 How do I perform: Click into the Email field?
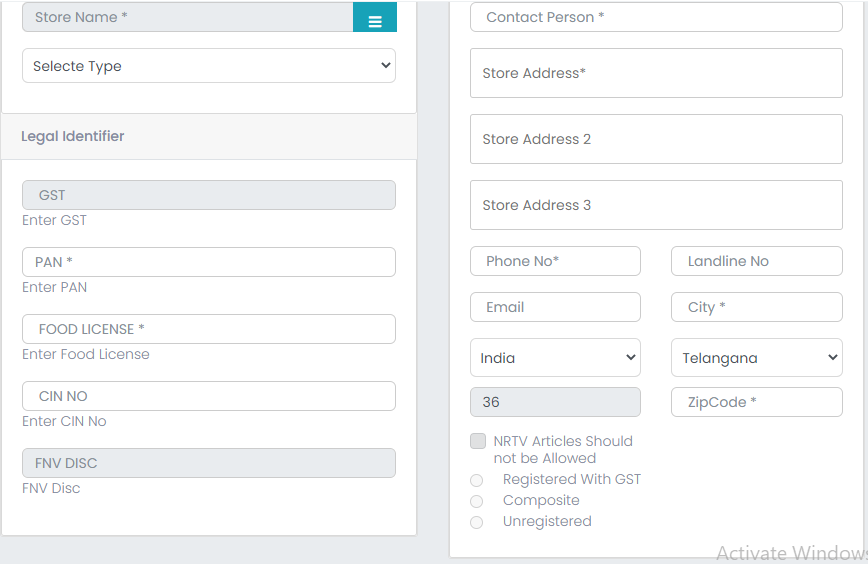[x=555, y=307]
